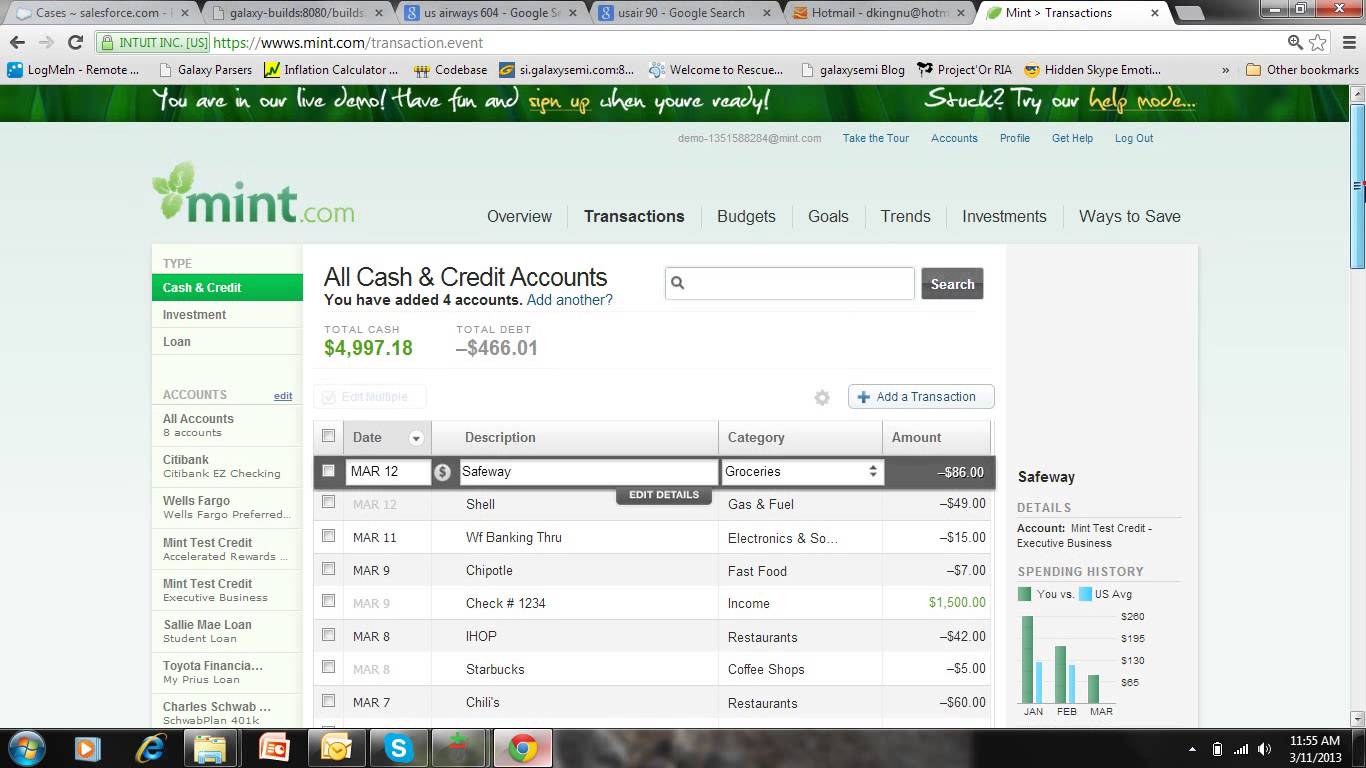Open PowerPoint from the taskbar

coord(274,748)
